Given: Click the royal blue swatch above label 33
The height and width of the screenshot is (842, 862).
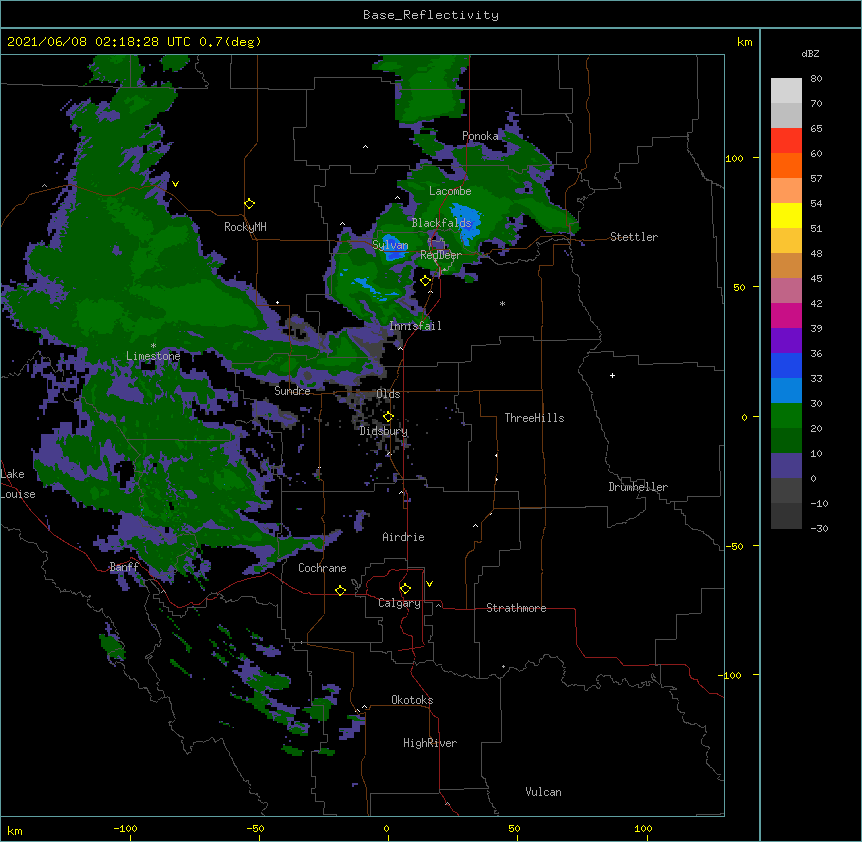Looking at the screenshot, I should pos(786,365).
